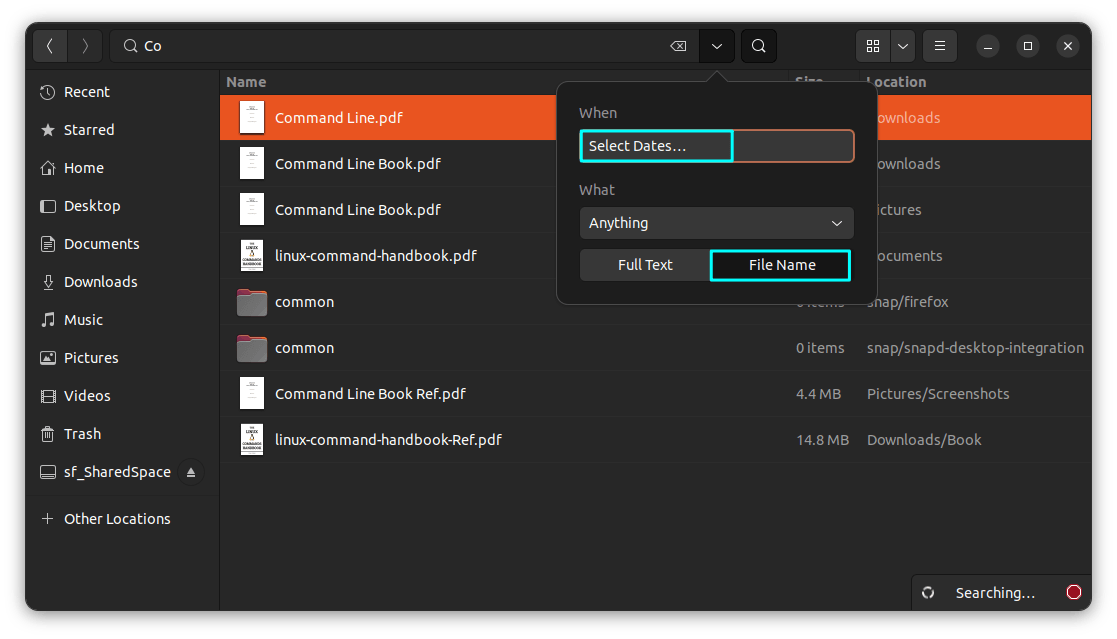Select File Name search mode
This screenshot has width=1117, height=639.
tap(781, 265)
